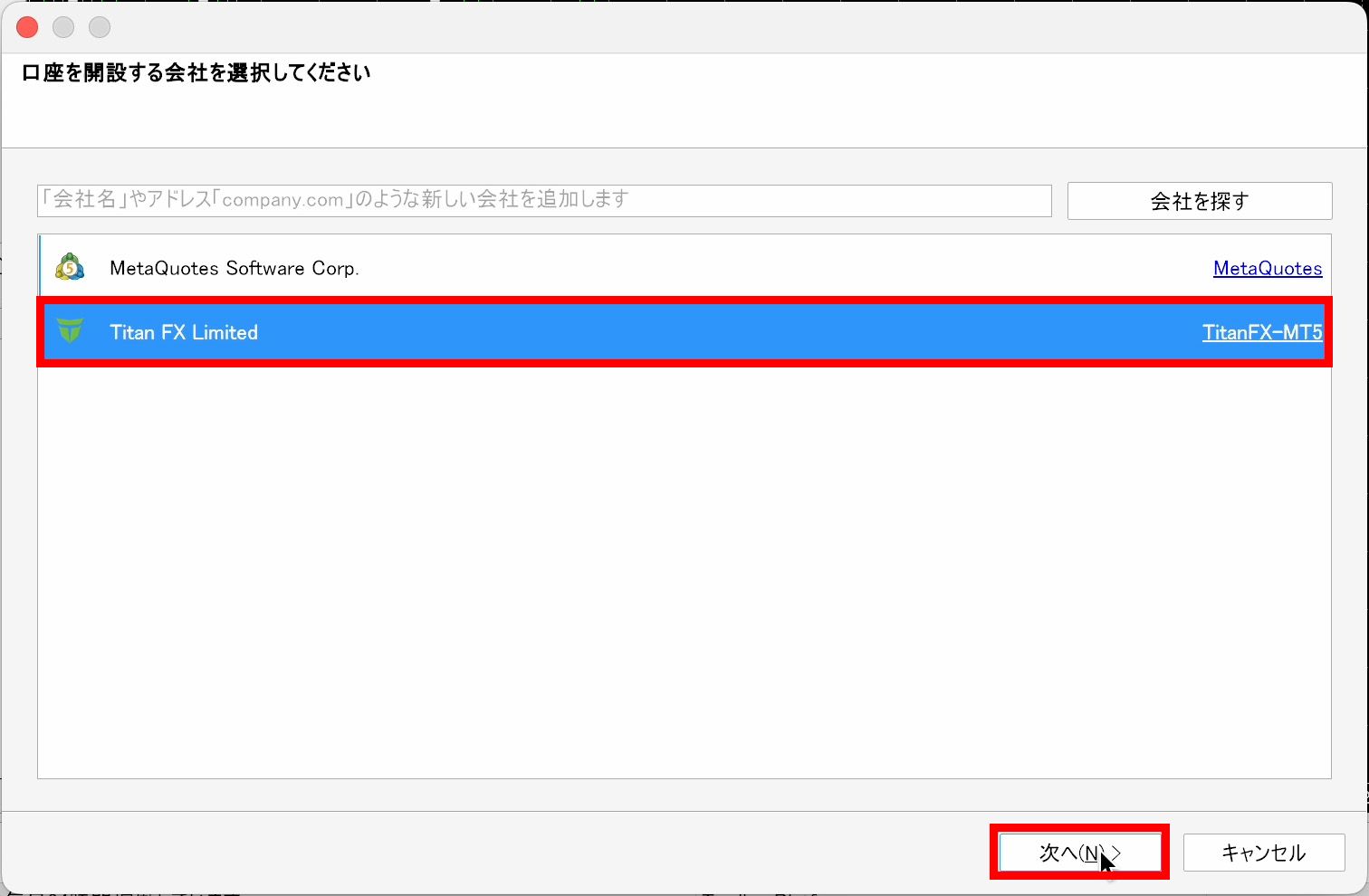Click the MetaQuotes Software Corp. logo icon
The width and height of the screenshot is (1369, 896).
70,267
